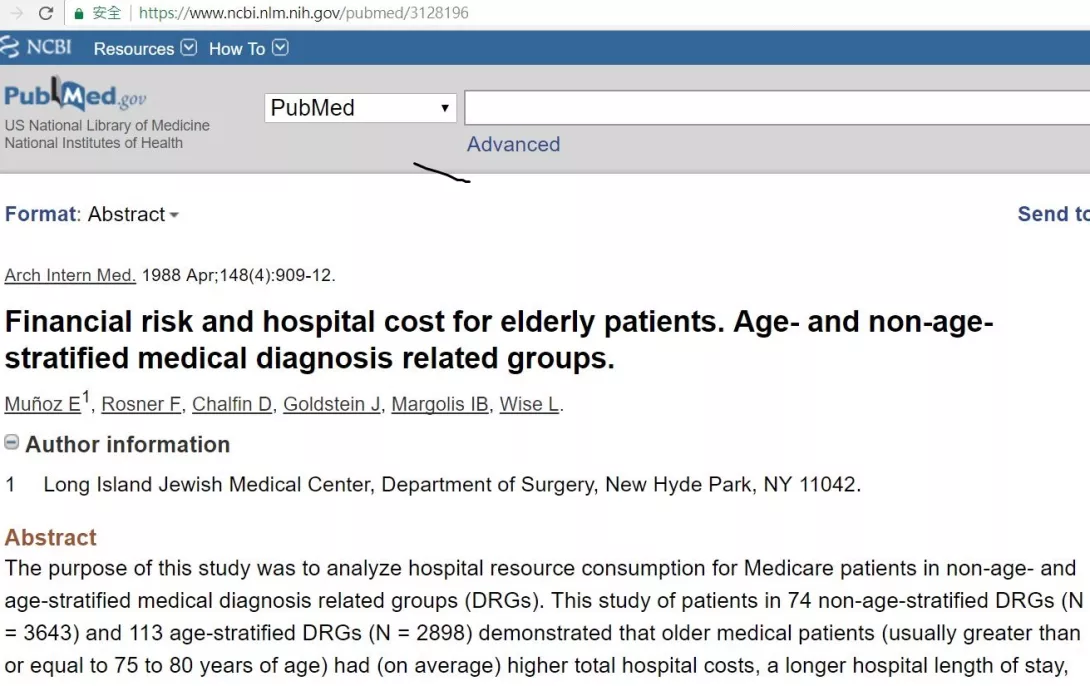Viewport: 1090px width, 686px height.
Task: Collapse Author information with minus icon
Action: tap(11, 442)
